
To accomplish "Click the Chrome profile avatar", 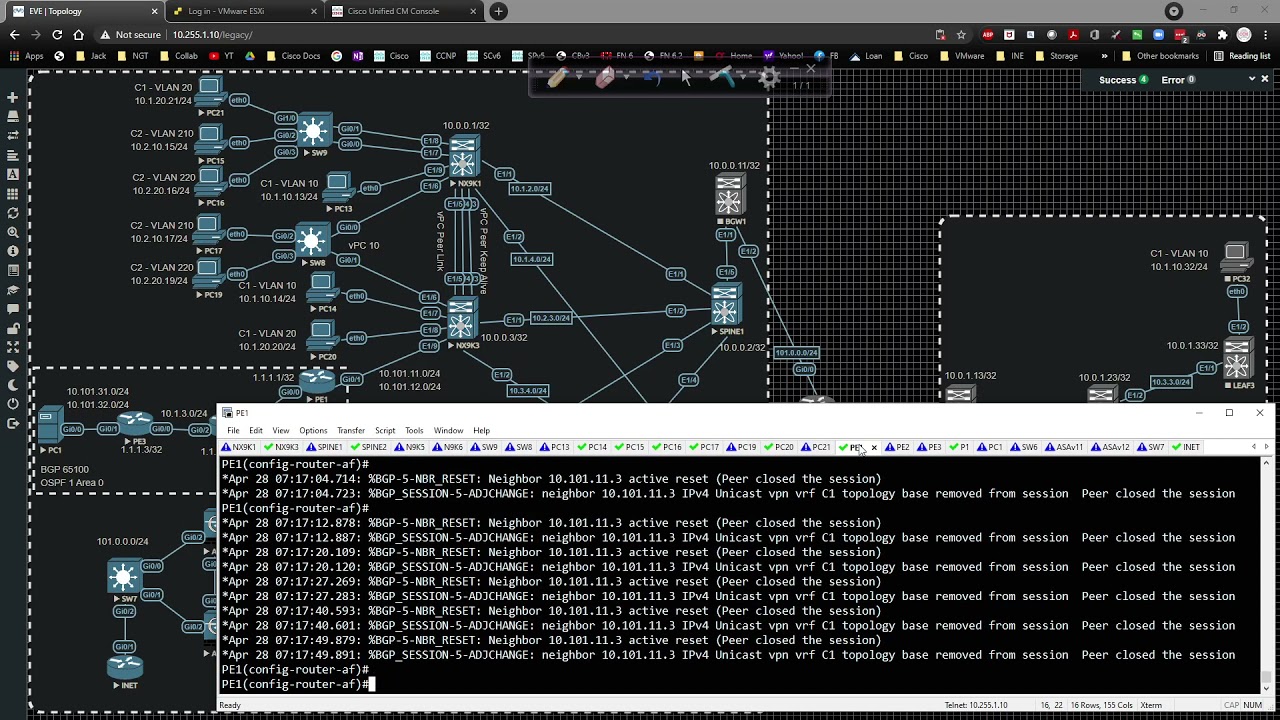I will point(1244,34).
